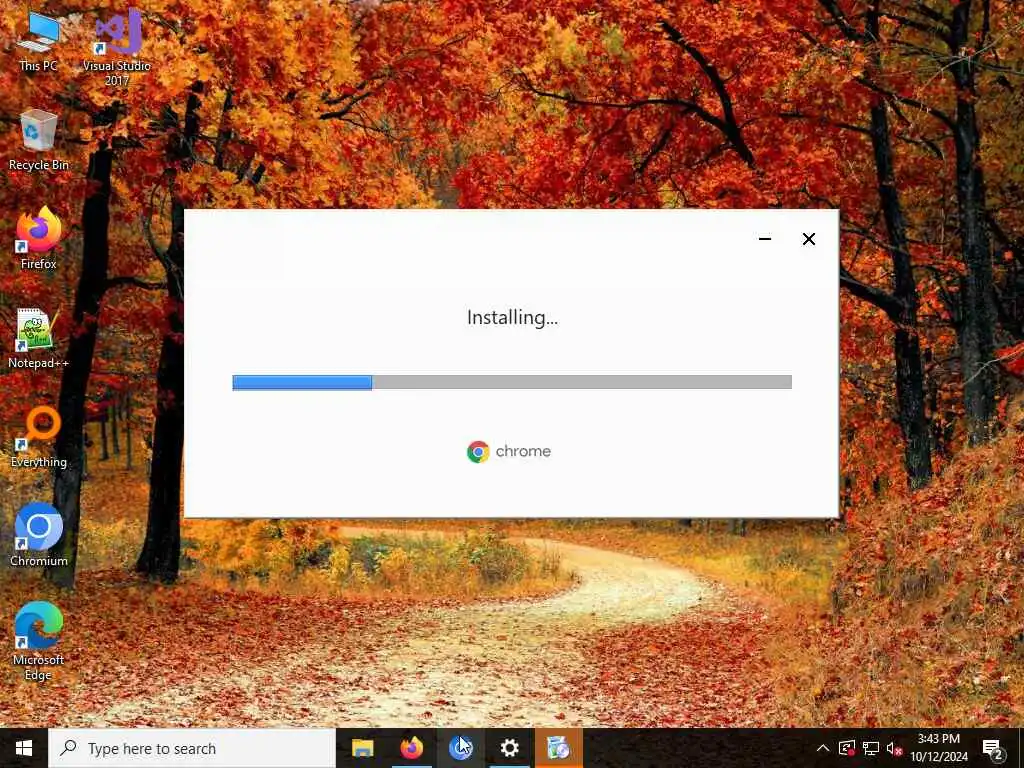
Task: Select the Chromium desktop shortcut
Action: tap(39, 534)
